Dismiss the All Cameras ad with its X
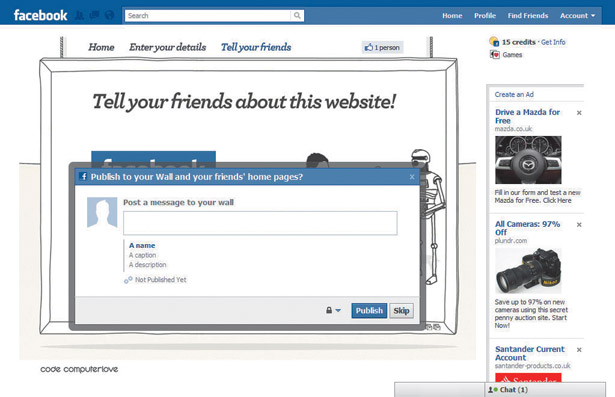Screen dimensions: 615x397 579,225
